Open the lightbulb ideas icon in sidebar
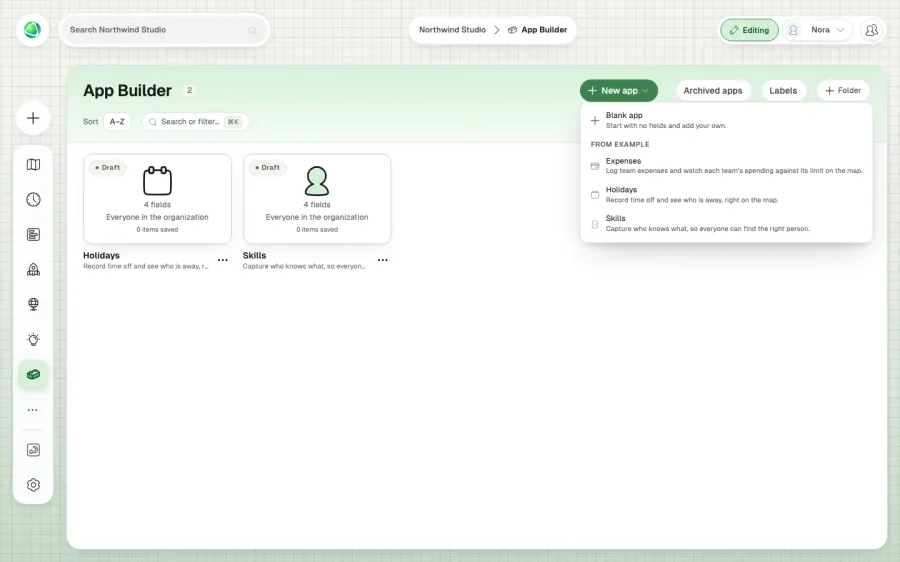This screenshot has height=562, width=900. [x=33, y=339]
